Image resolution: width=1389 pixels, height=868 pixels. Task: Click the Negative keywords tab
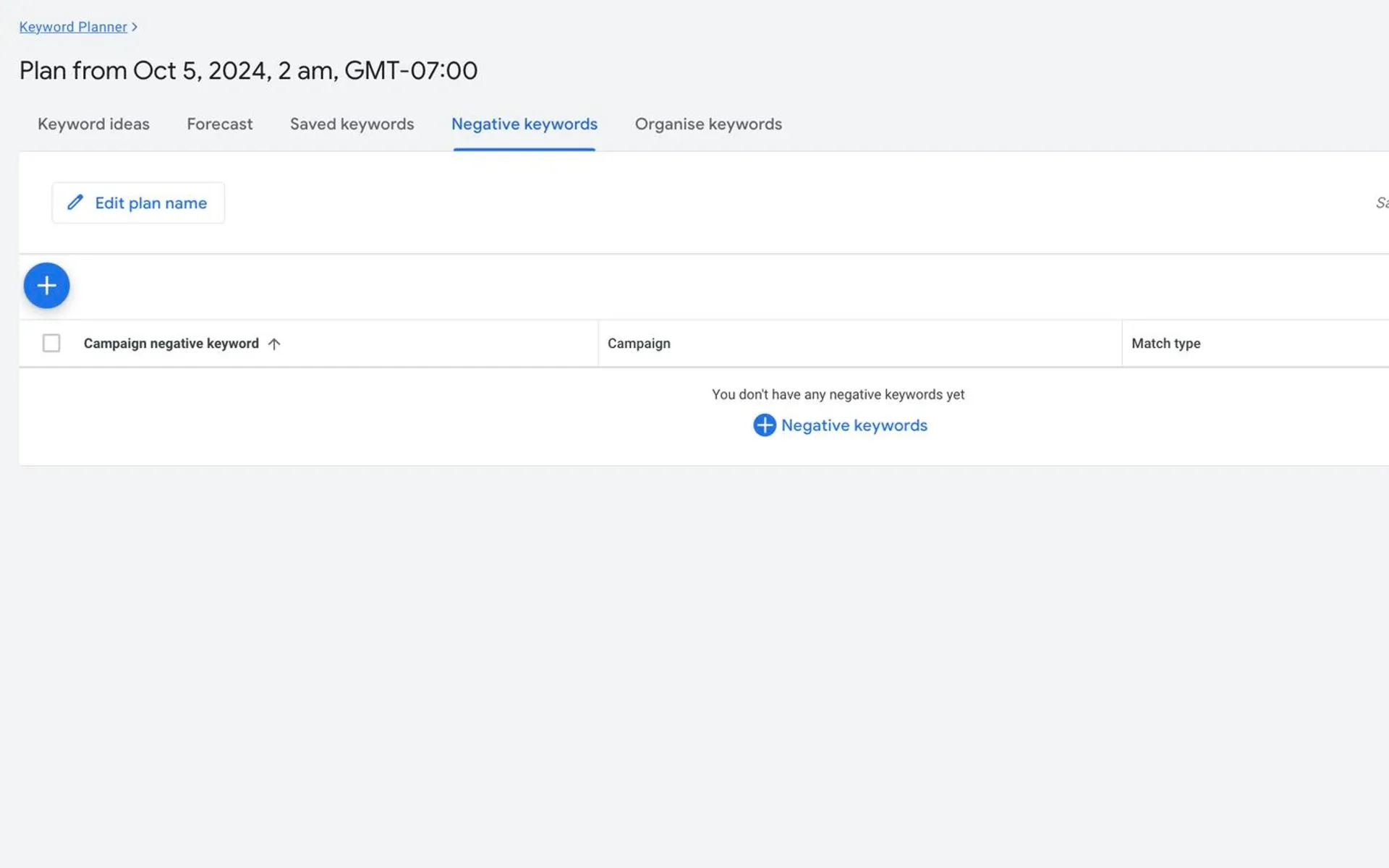pos(524,124)
